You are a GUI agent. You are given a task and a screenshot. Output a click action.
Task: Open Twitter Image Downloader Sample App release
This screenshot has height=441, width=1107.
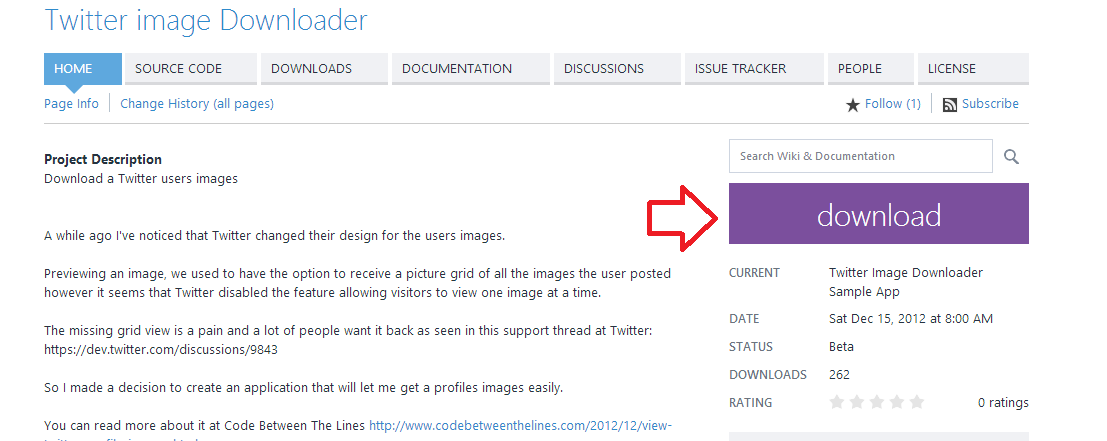(906, 282)
